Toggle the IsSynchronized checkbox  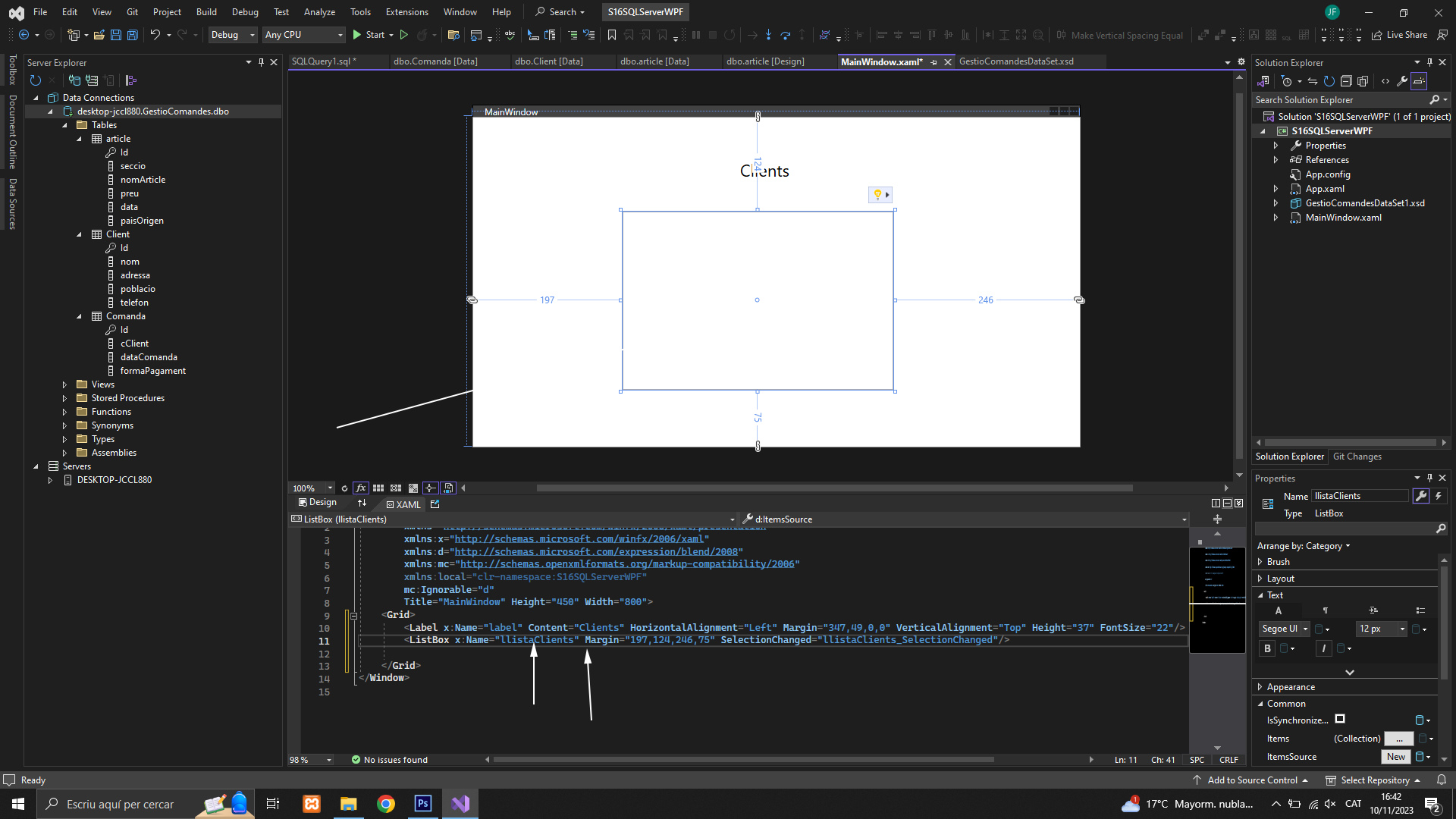click(1340, 720)
